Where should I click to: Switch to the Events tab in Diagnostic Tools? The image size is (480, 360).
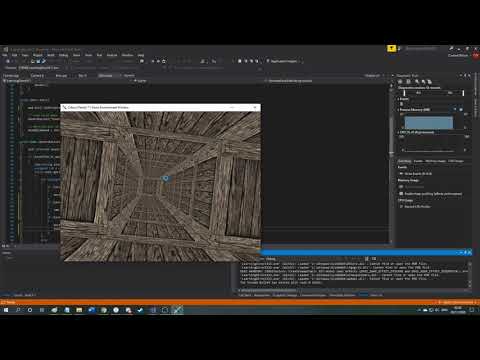point(418,161)
